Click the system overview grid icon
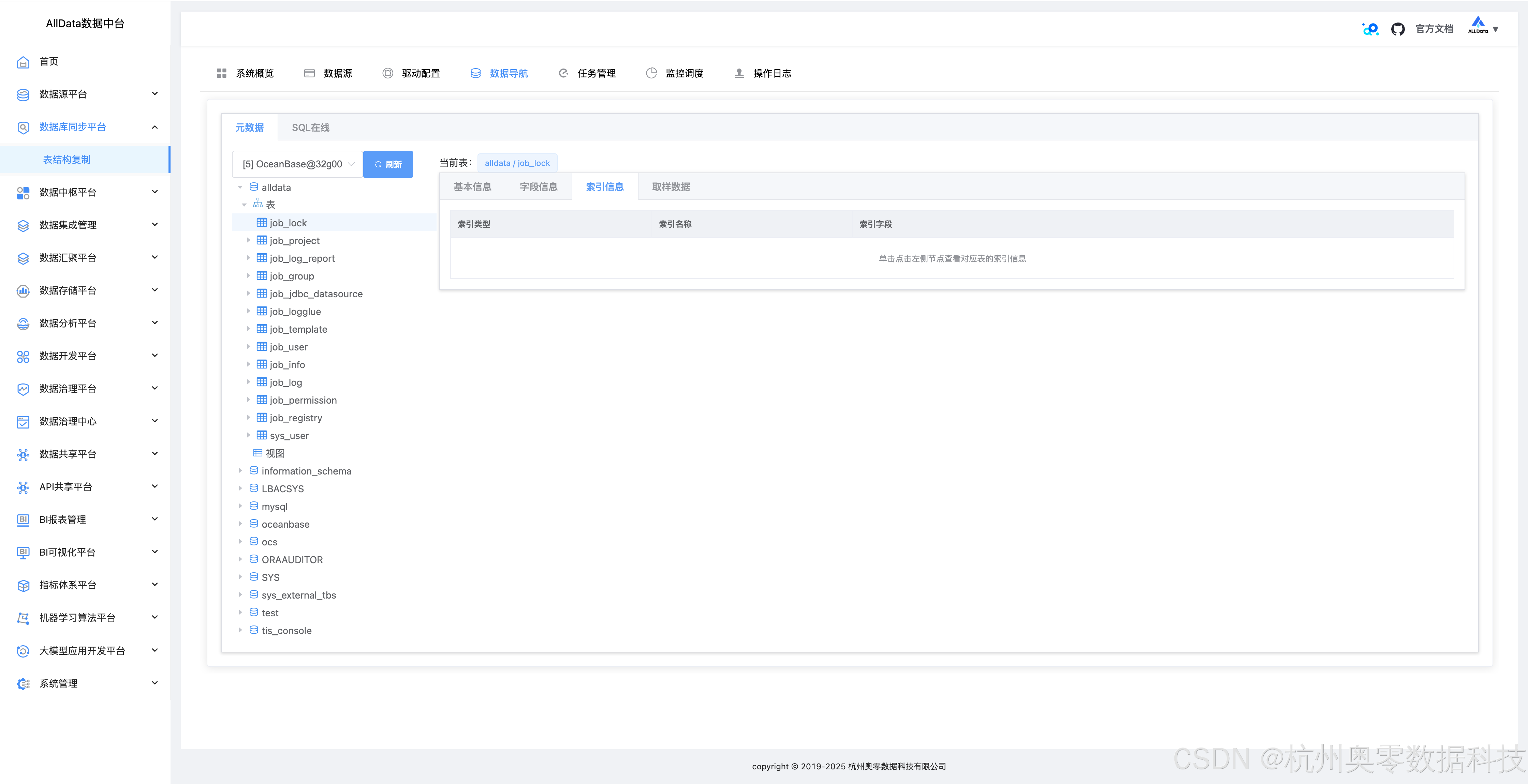The height and width of the screenshot is (784, 1528). [x=221, y=73]
